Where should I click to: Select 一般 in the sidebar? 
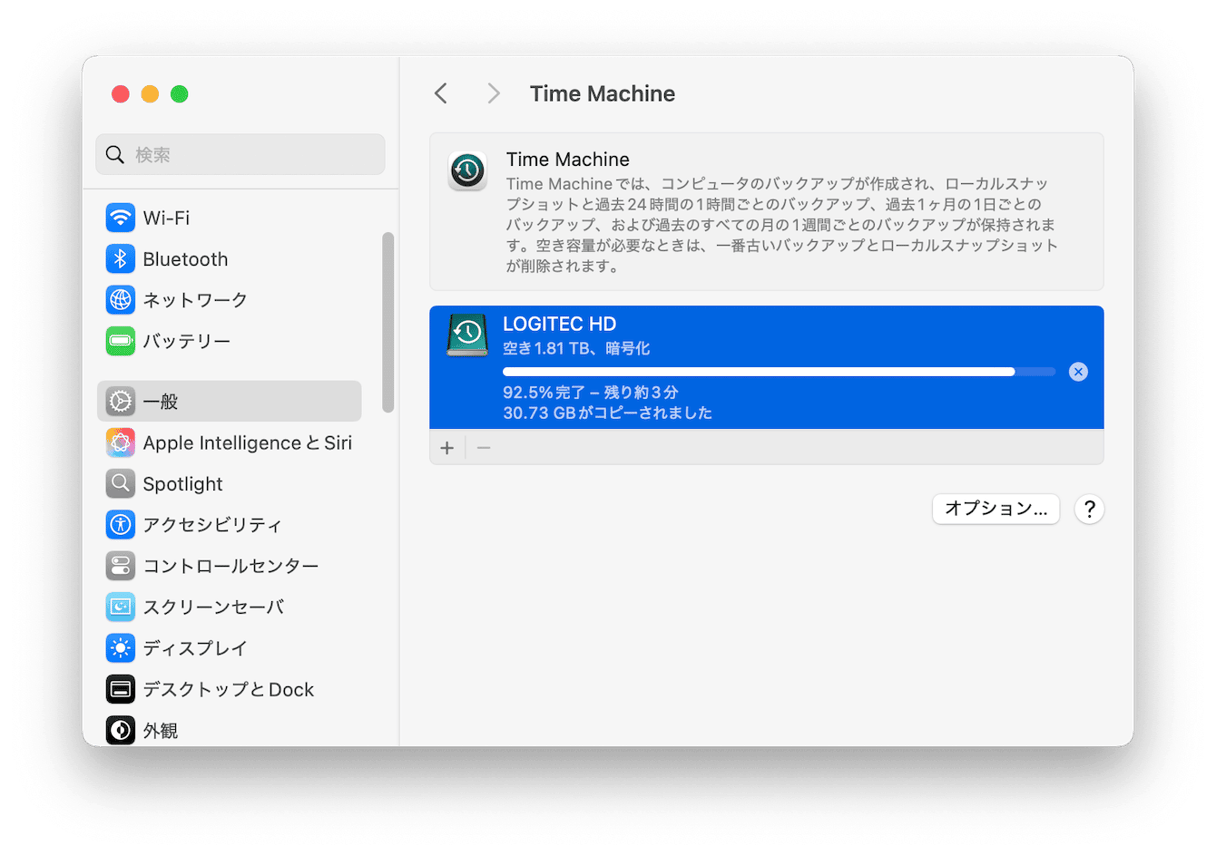click(x=229, y=401)
